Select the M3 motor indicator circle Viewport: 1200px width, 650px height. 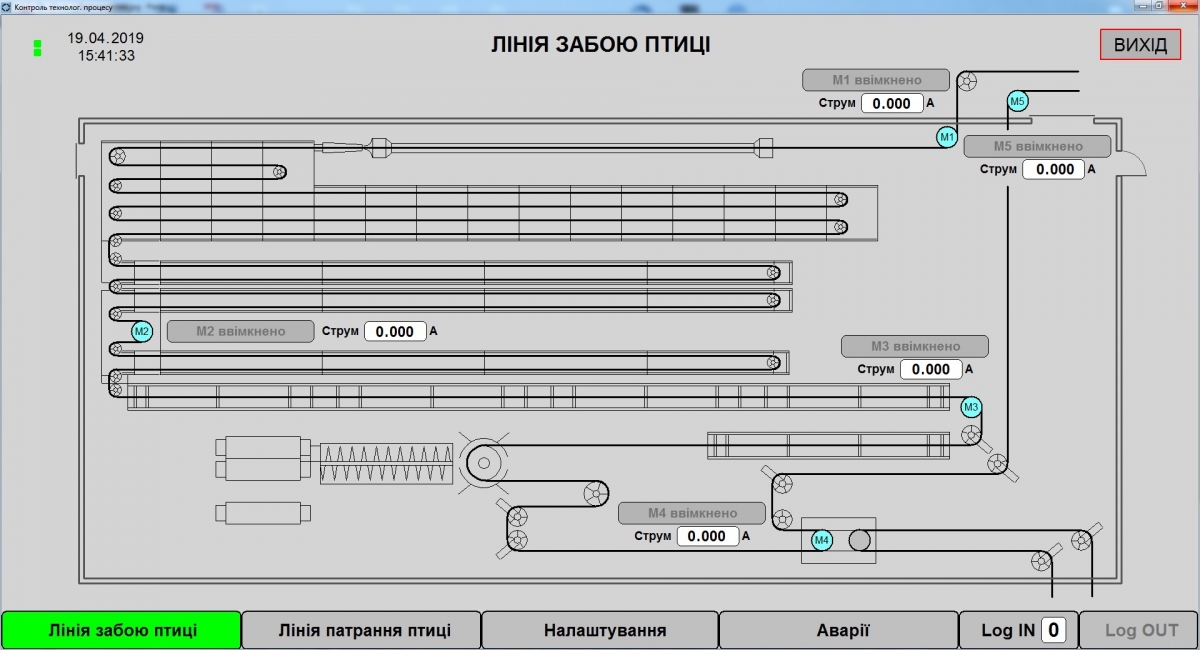pos(971,407)
